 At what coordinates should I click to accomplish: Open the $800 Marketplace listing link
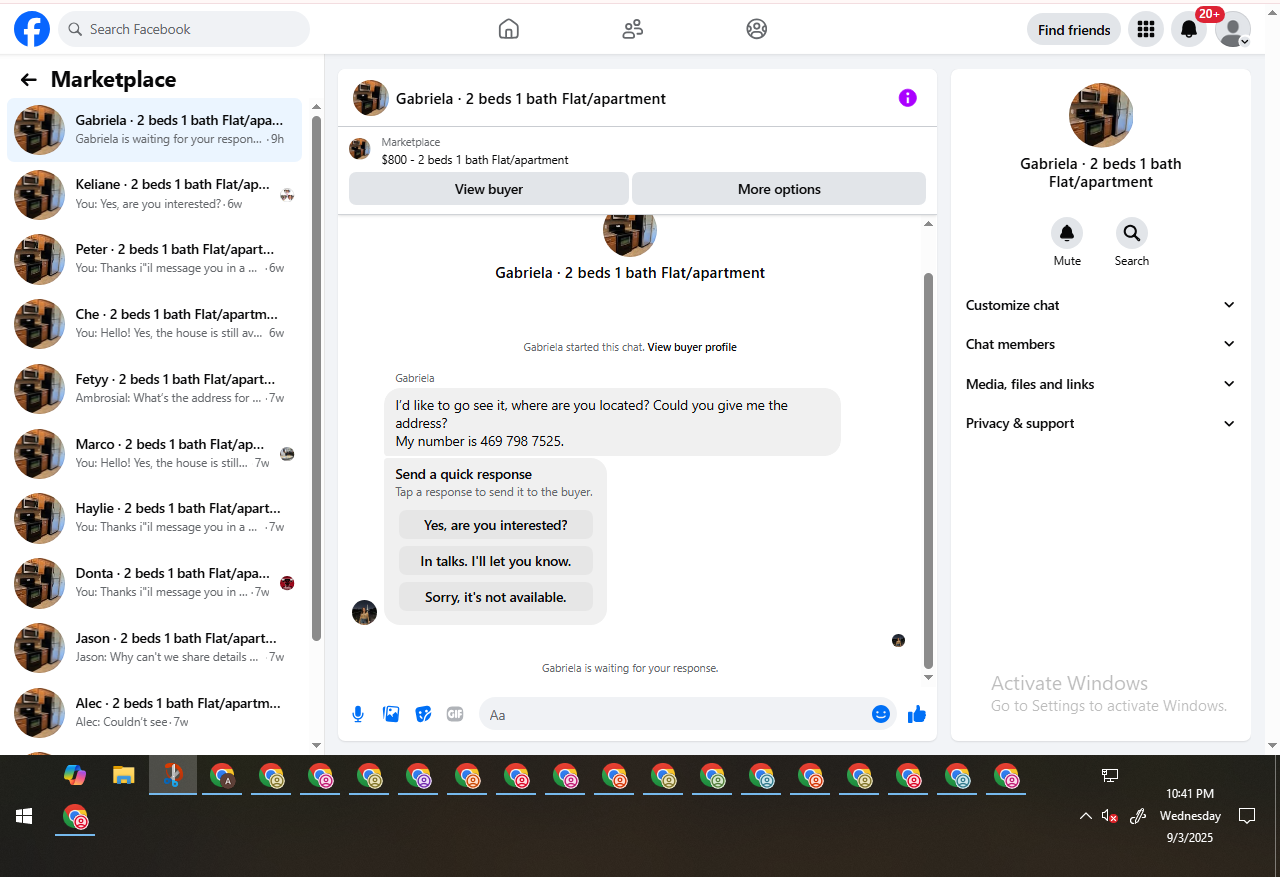pos(475,160)
